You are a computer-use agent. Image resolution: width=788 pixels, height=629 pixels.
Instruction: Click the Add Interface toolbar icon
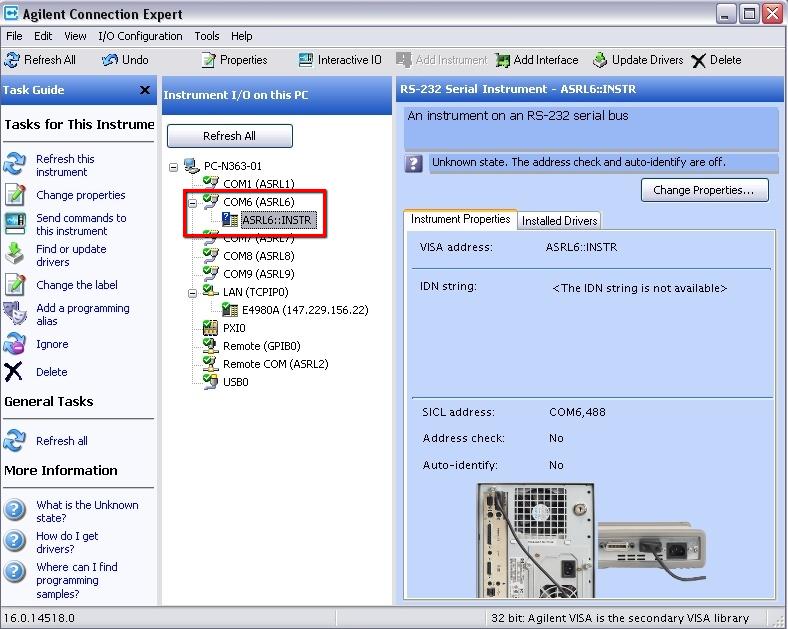(x=502, y=60)
